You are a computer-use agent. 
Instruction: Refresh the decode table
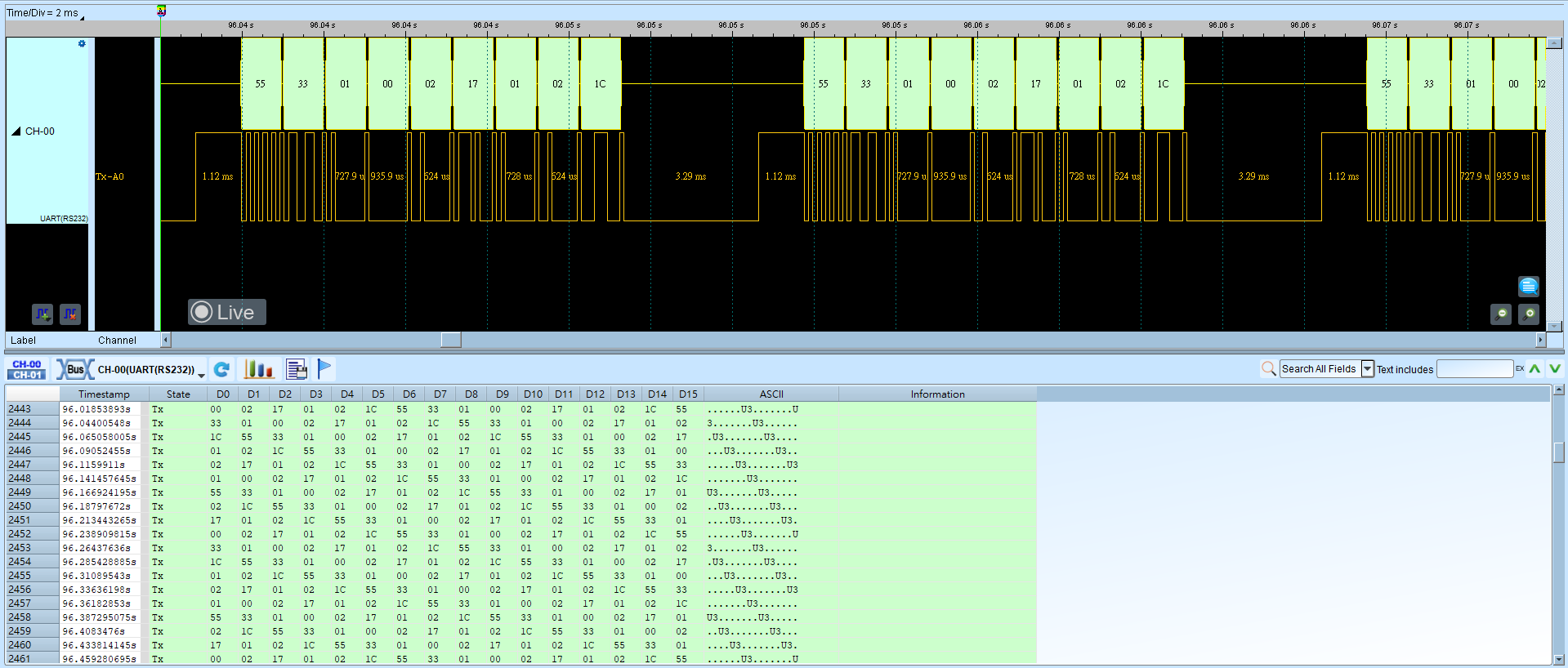221,369
